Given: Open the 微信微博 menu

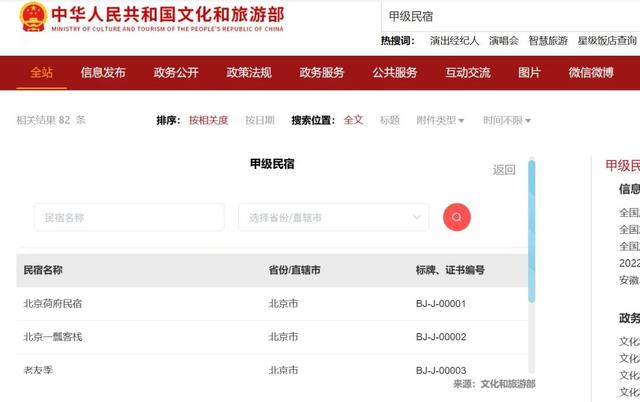Looking at the screenshot, I should tap(591, 73).
